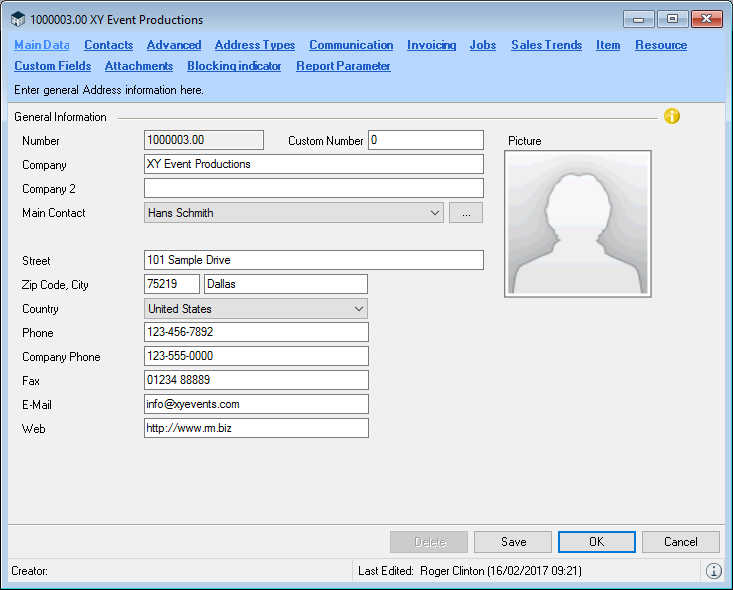
Task: Click the yellow information icon in General Information
Action: point(672,116)
